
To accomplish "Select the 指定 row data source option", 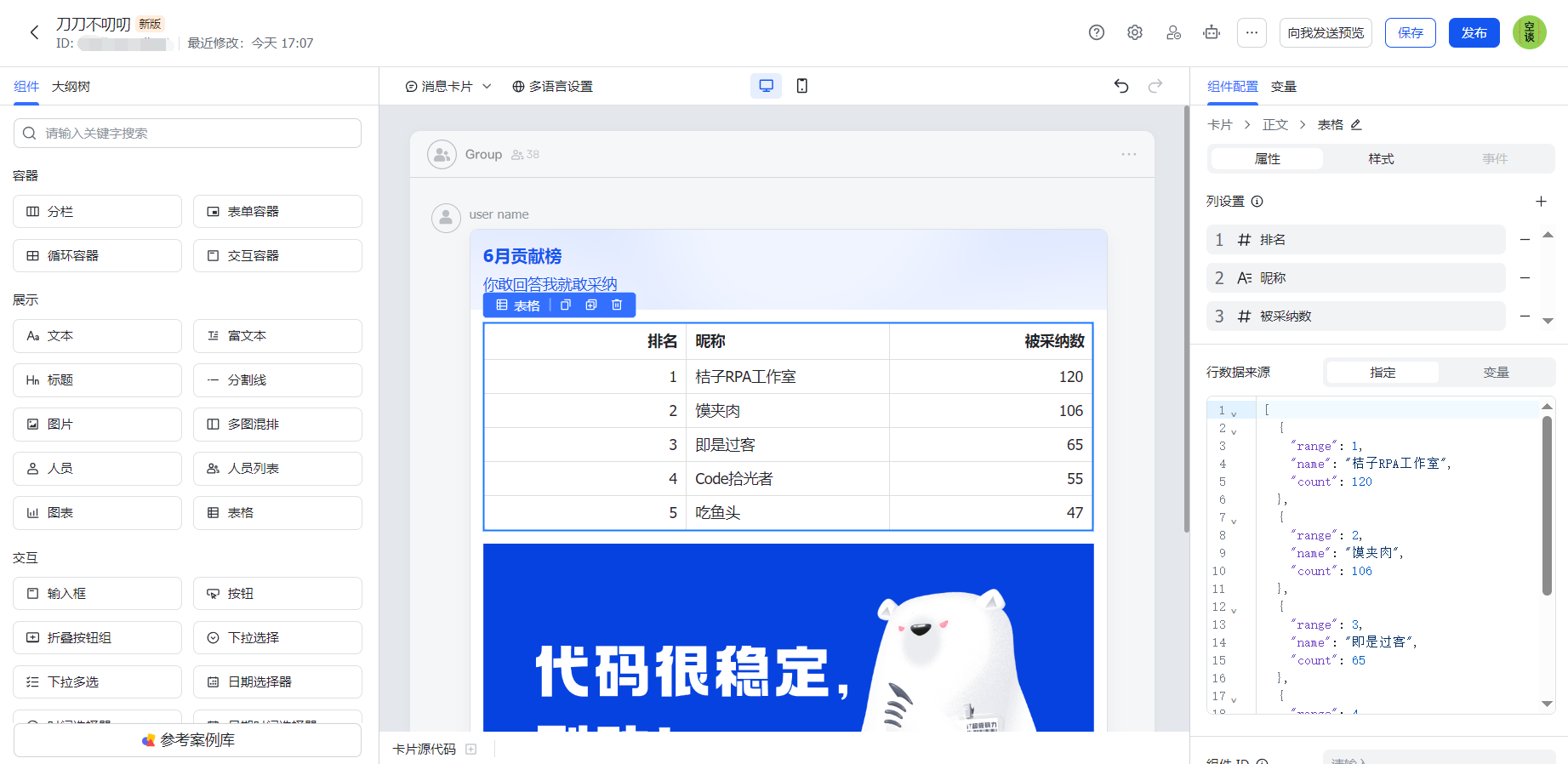I will click(x=1383, y=373).
